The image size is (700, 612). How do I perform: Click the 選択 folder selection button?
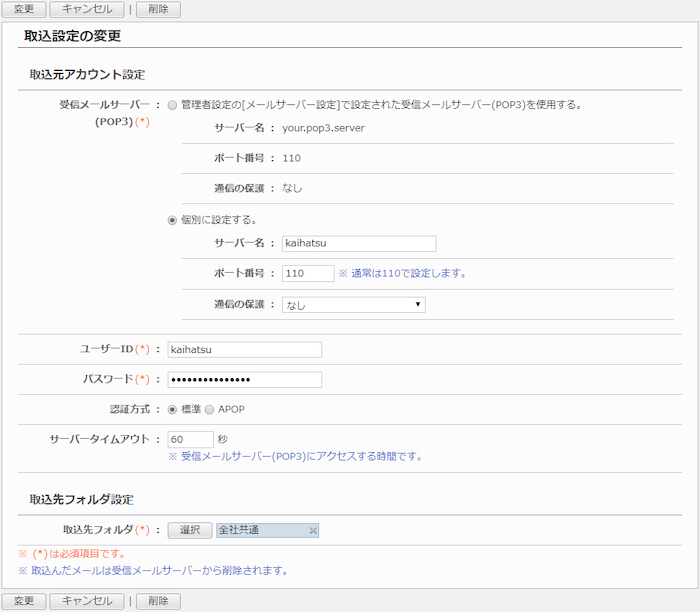pyautogui.click(x=189, y=530)
